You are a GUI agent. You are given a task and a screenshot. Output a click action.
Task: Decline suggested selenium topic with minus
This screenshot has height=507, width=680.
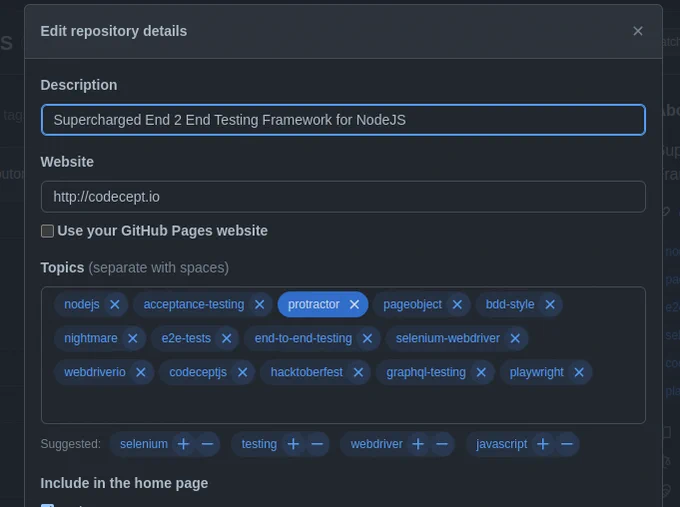[207, 444]
